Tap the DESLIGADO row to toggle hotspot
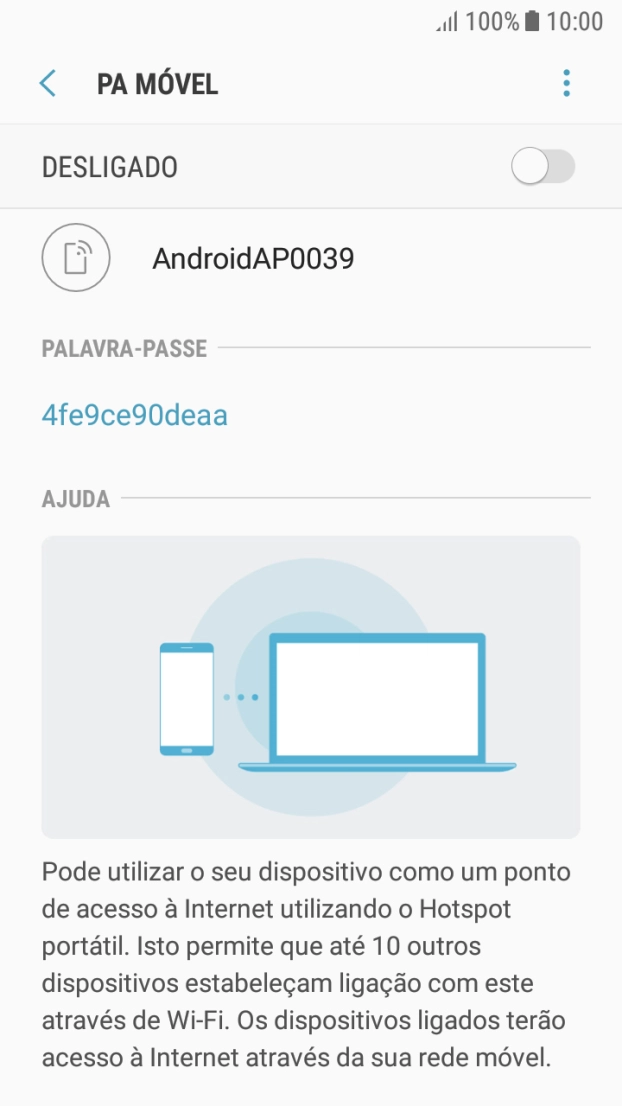 point(311,167)
